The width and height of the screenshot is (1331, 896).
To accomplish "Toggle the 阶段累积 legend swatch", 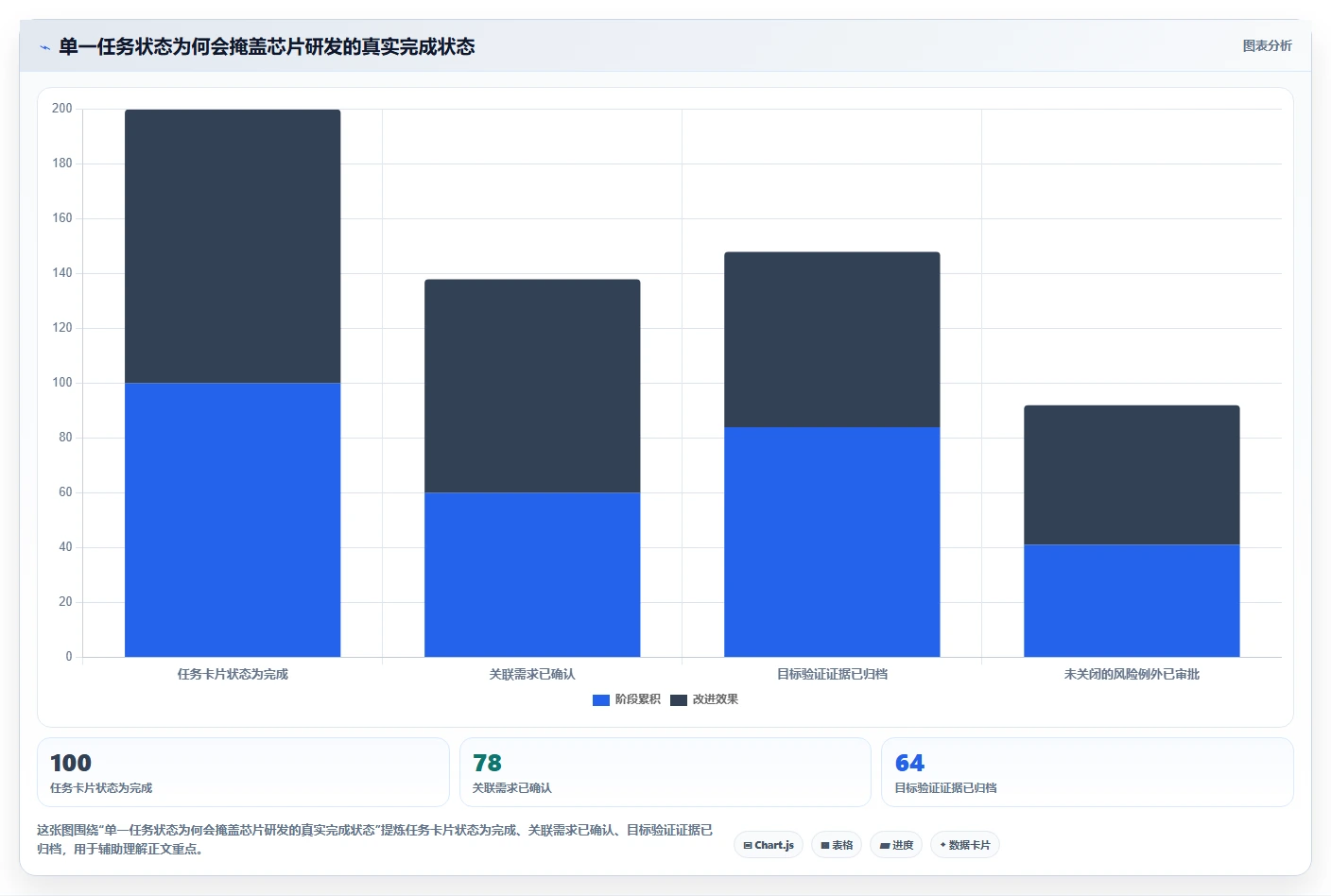I will click(x=601, y=700).
